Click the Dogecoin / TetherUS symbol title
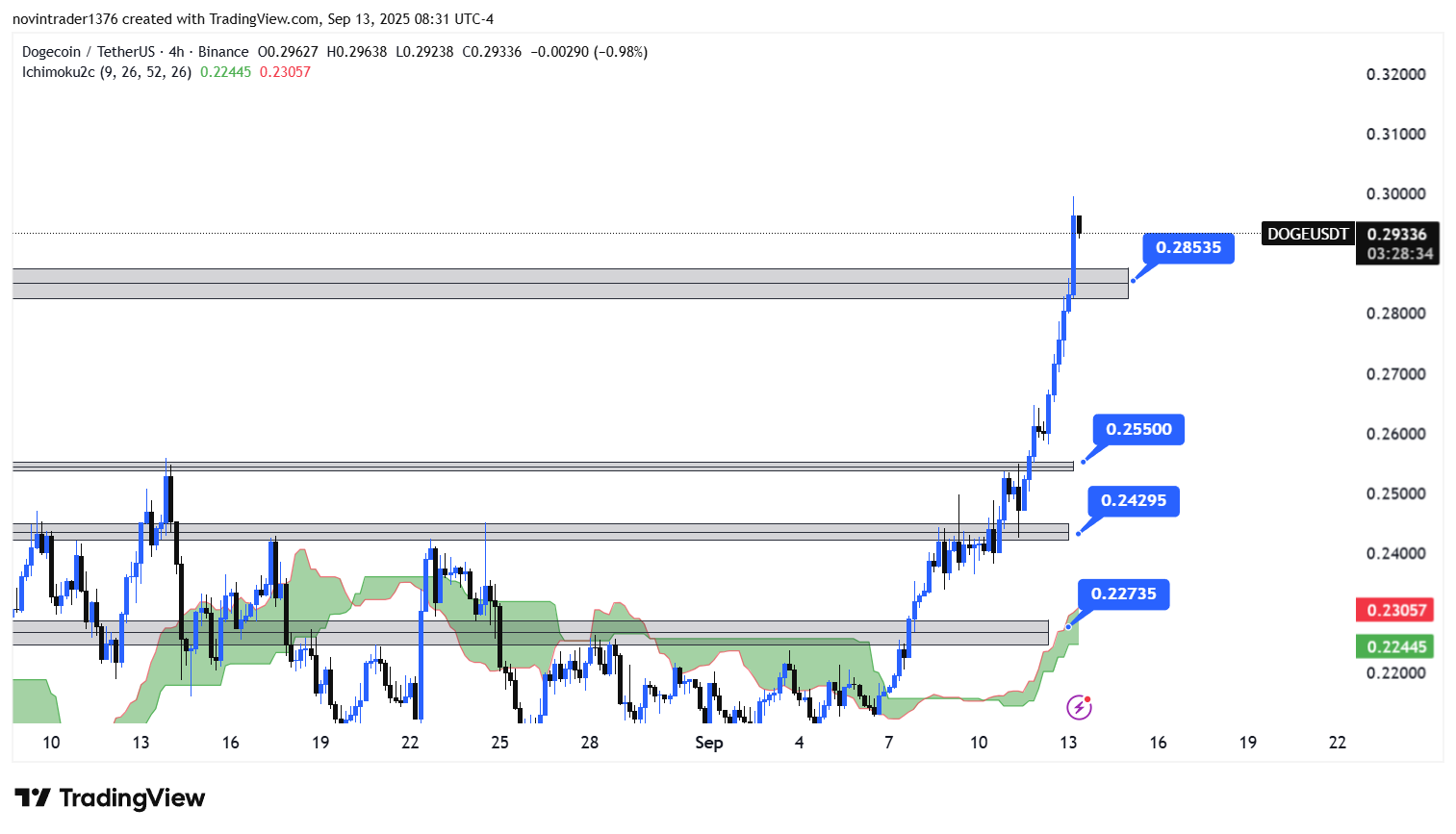Image resolution: width=1456 pixels, height=834 pixels. tap(89, 52)
